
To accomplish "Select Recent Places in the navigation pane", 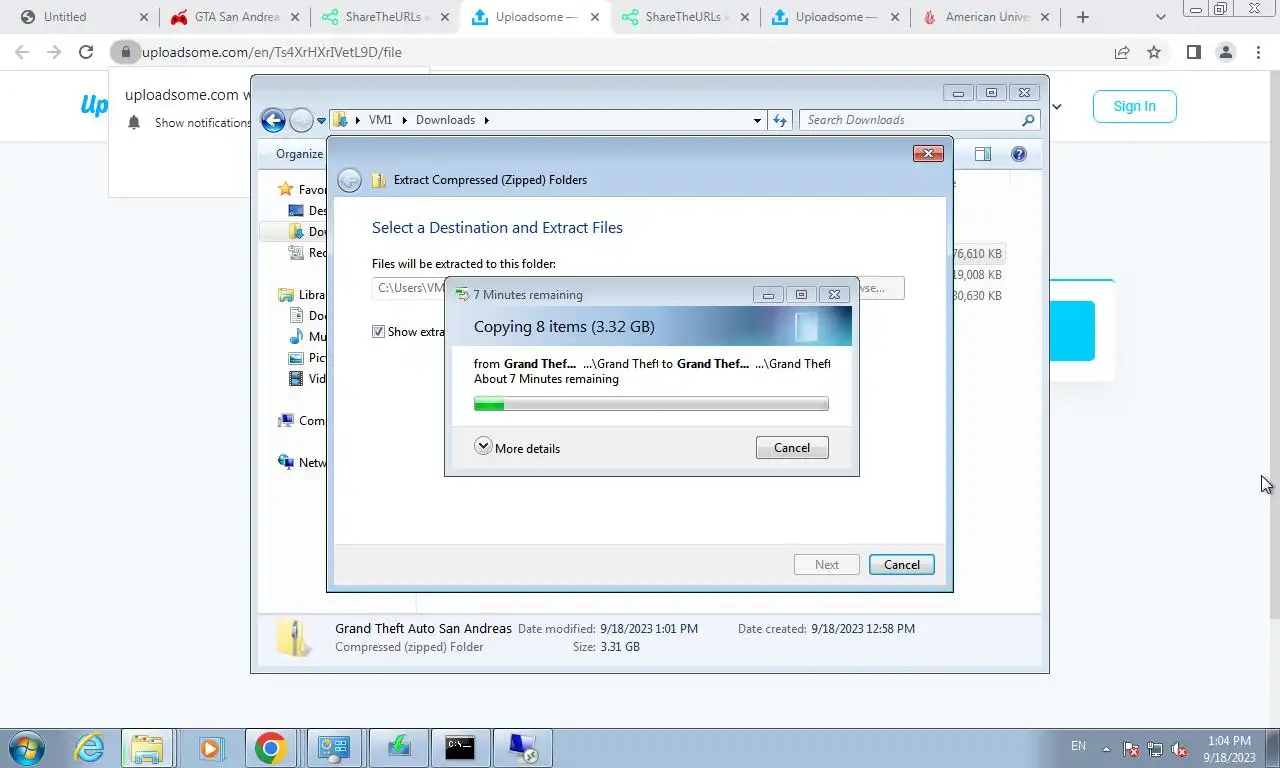I will (307, 253).
